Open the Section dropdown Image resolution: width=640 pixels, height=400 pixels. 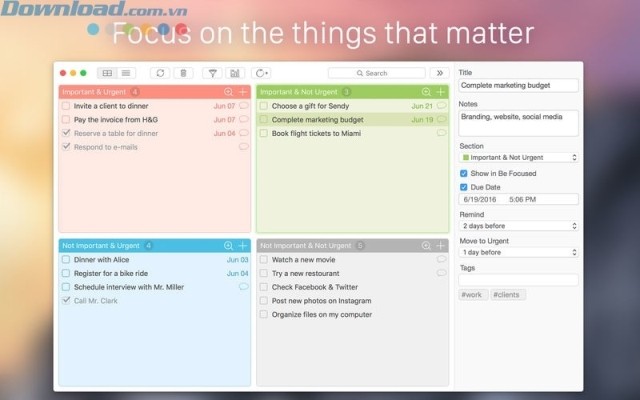[x=518, y=157]
